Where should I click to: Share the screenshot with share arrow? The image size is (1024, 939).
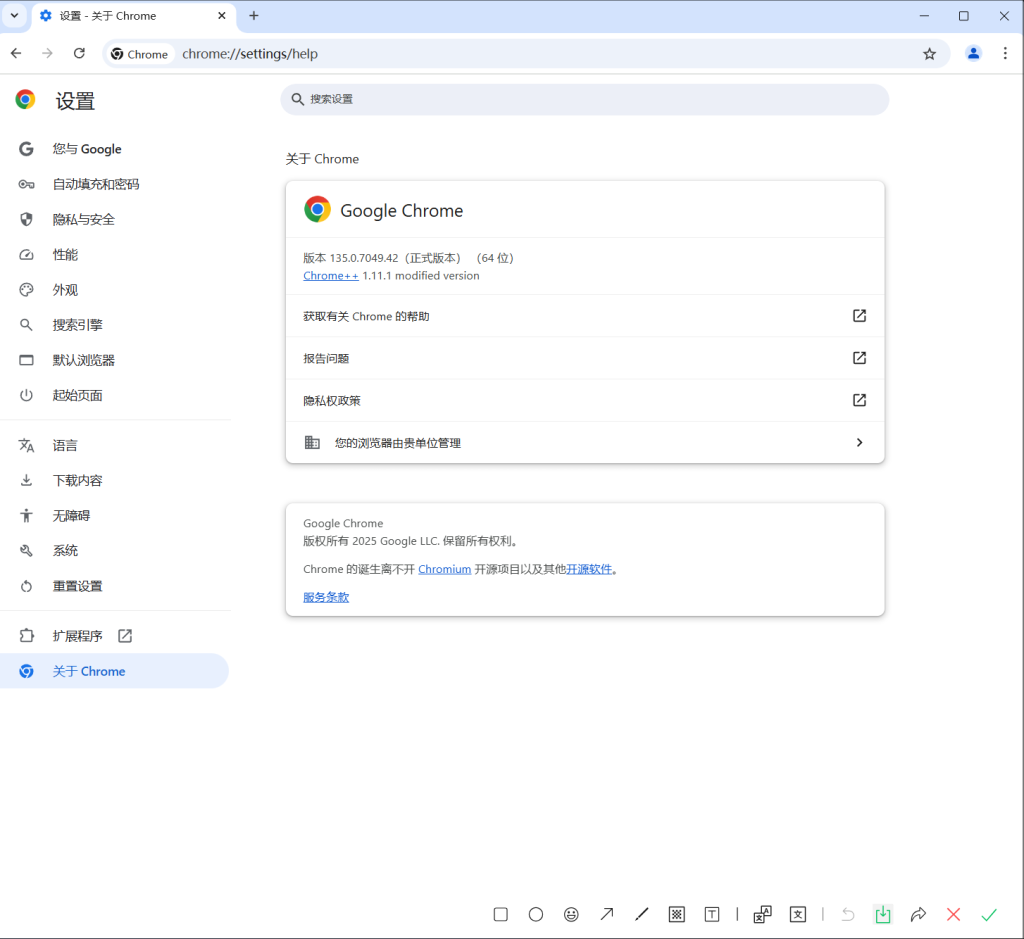[x=918, y=914]
